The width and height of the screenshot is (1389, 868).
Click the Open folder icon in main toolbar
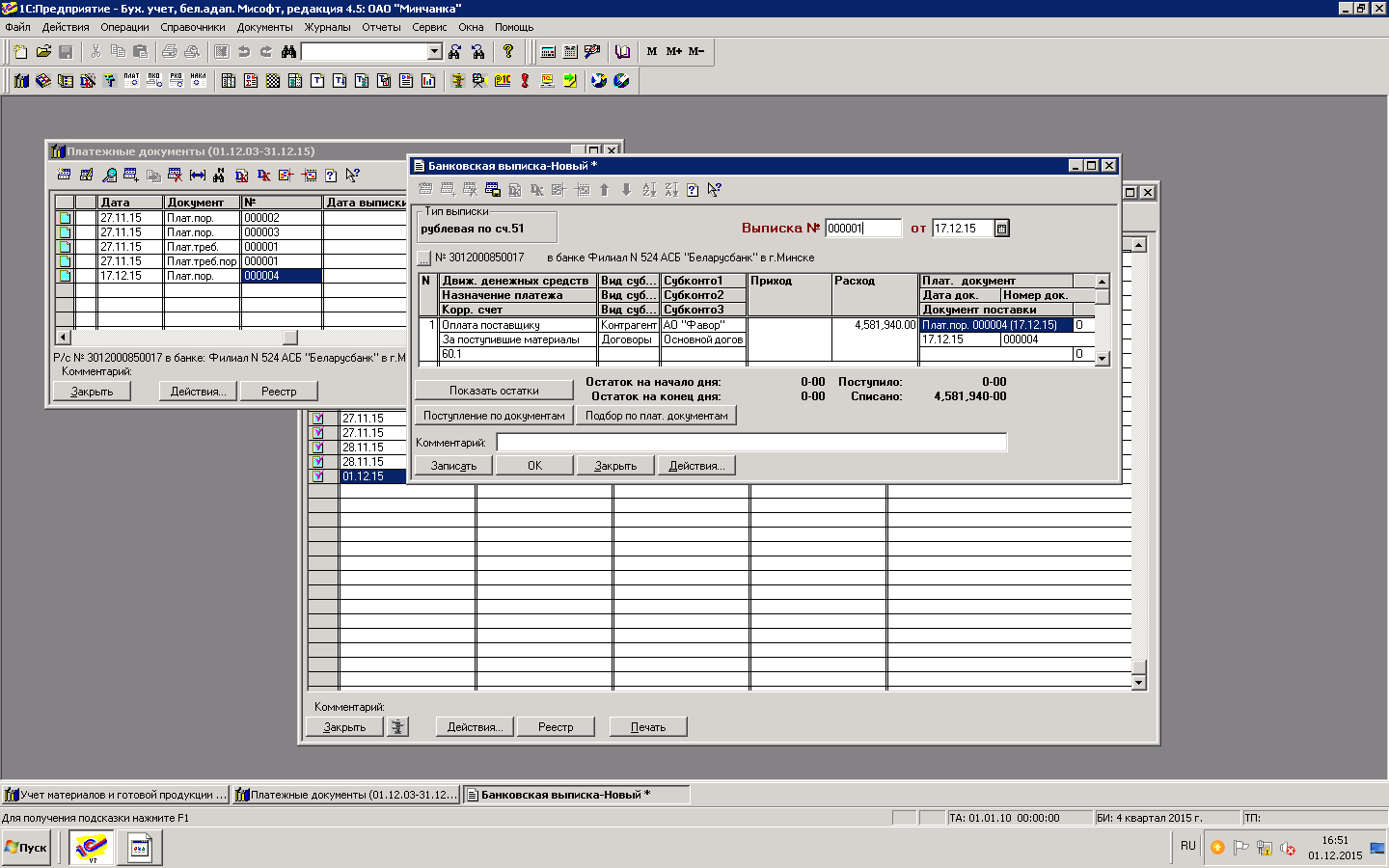tap(43, 51)
